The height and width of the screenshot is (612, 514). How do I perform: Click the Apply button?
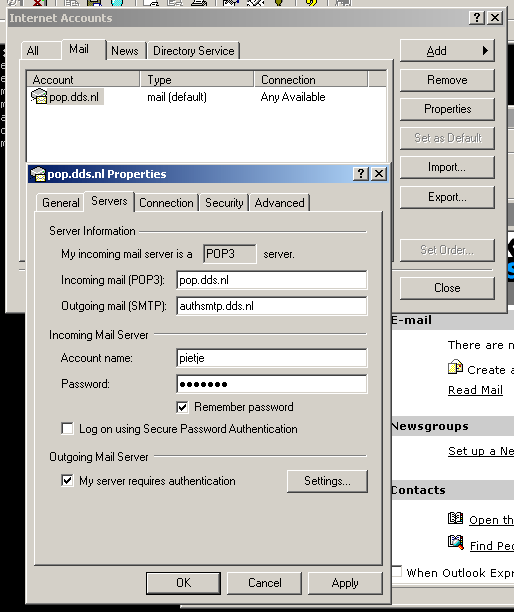(345, 583)
